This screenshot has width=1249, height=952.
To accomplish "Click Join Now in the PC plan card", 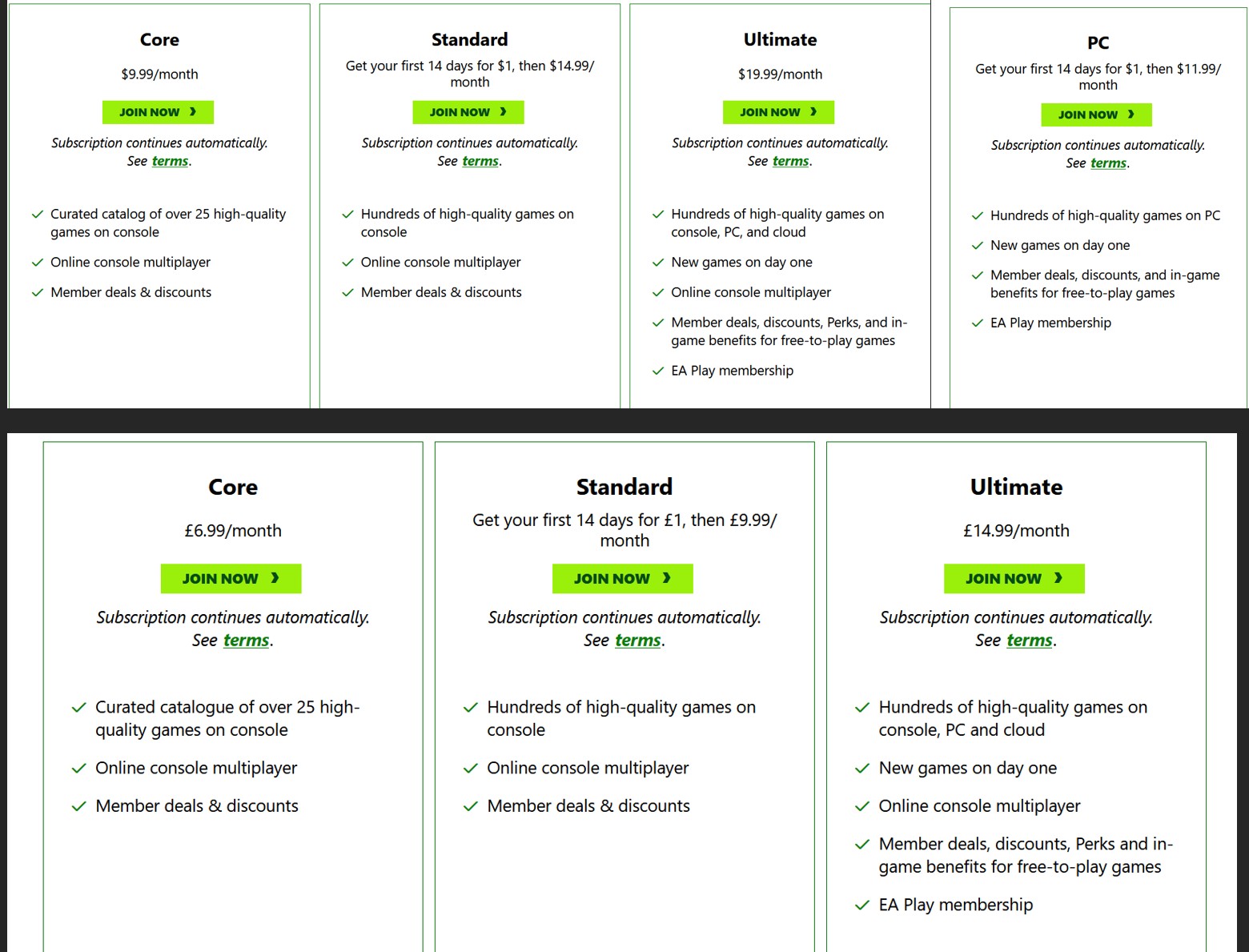I will click(1096, 114).
